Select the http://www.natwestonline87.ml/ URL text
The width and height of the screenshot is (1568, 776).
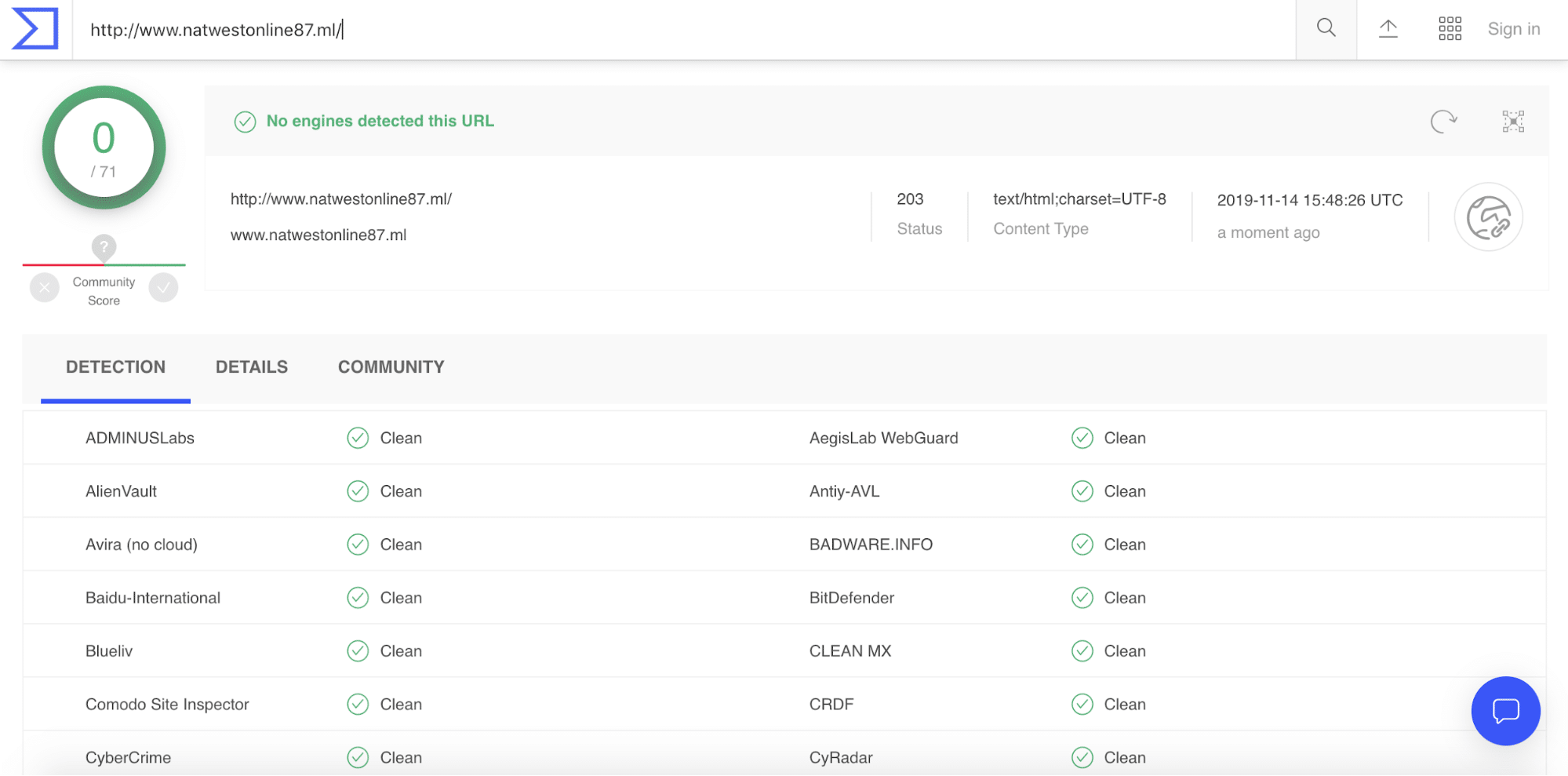coord(341,199)
